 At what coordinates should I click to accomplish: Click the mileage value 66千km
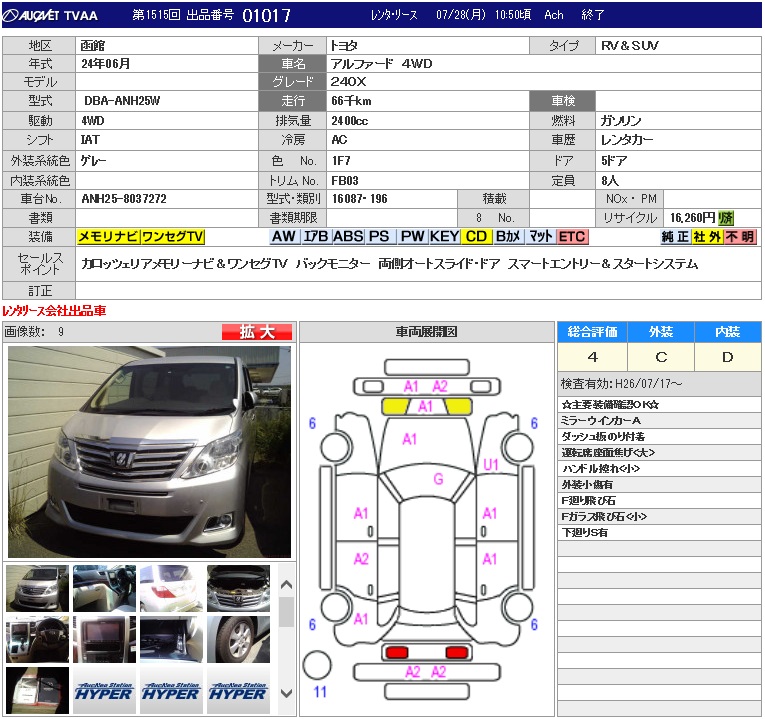point(351,101)
